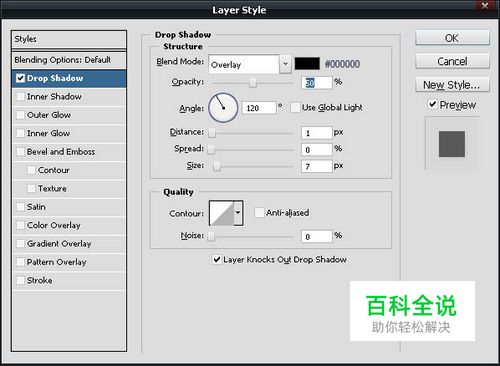This screenshot has height=366, width=500.
Task: Toggle the Use Global Light checkbox
Action: coord(295,108)
